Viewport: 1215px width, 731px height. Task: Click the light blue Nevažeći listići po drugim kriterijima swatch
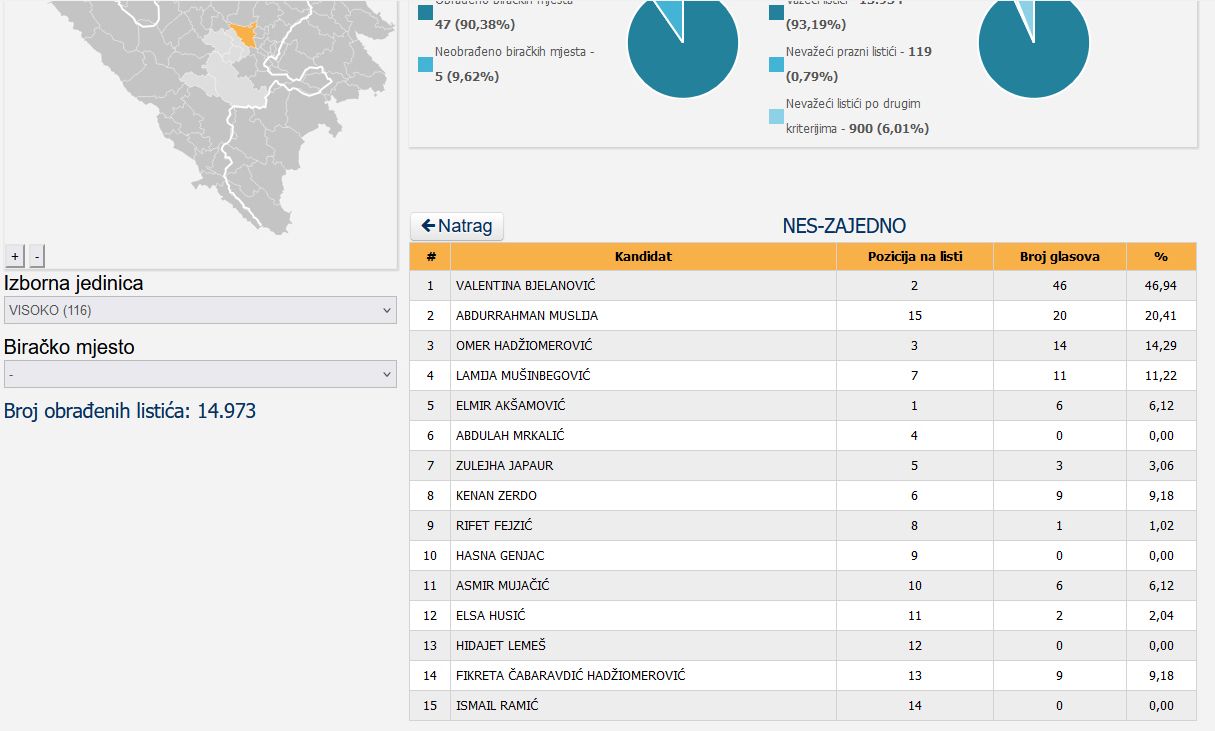pyautogui.click(x=777, y=116)
